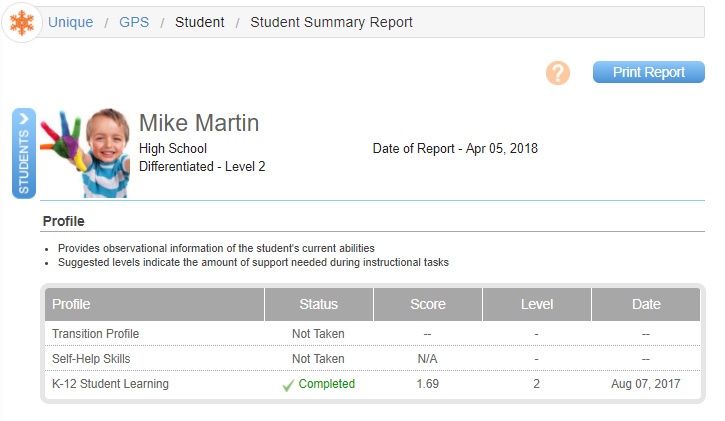
Task: Open help with the orange question mark
Action: [558, 73]
